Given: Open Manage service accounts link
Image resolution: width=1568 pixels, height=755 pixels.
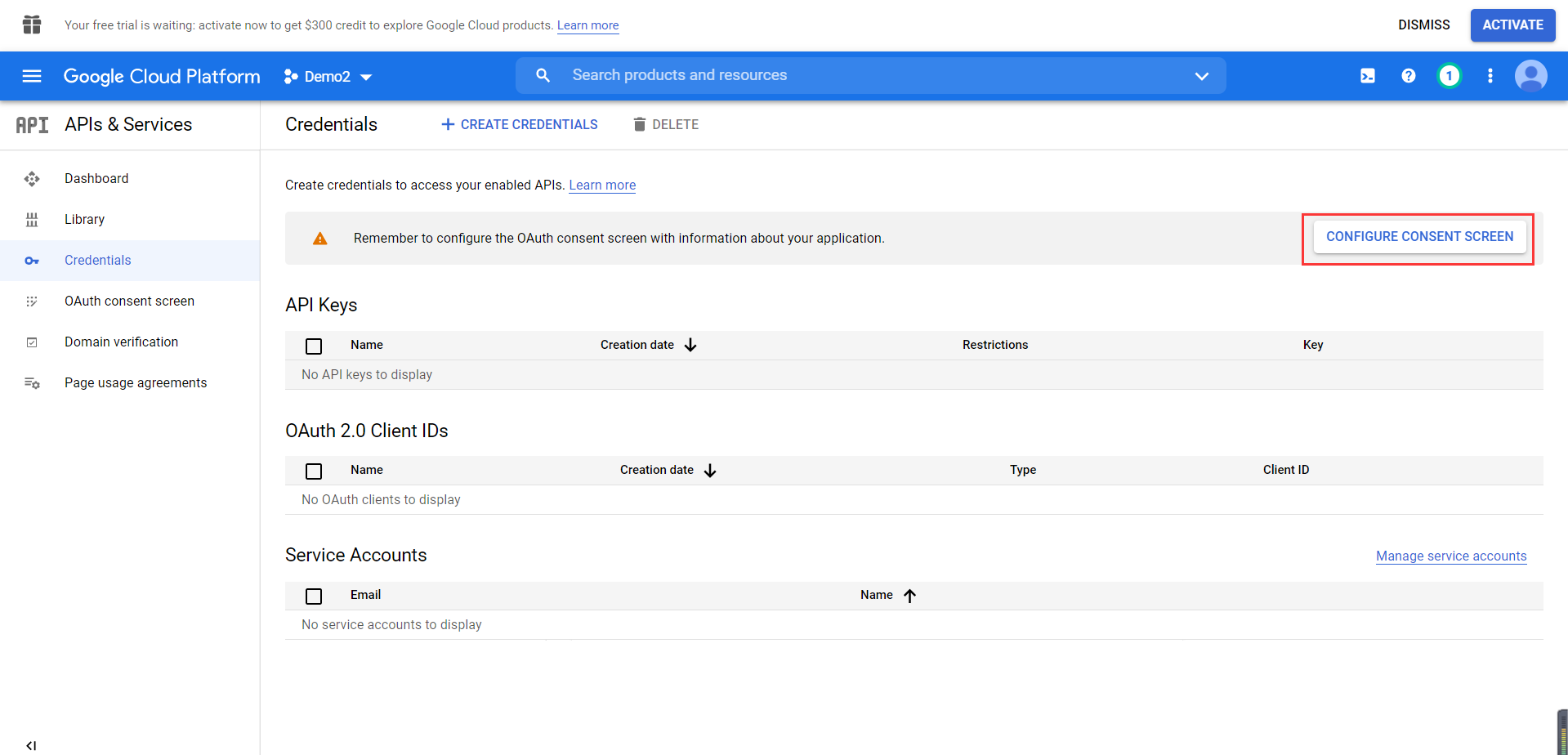Looking at the screenshot, I should click(x=1450, y=556).
